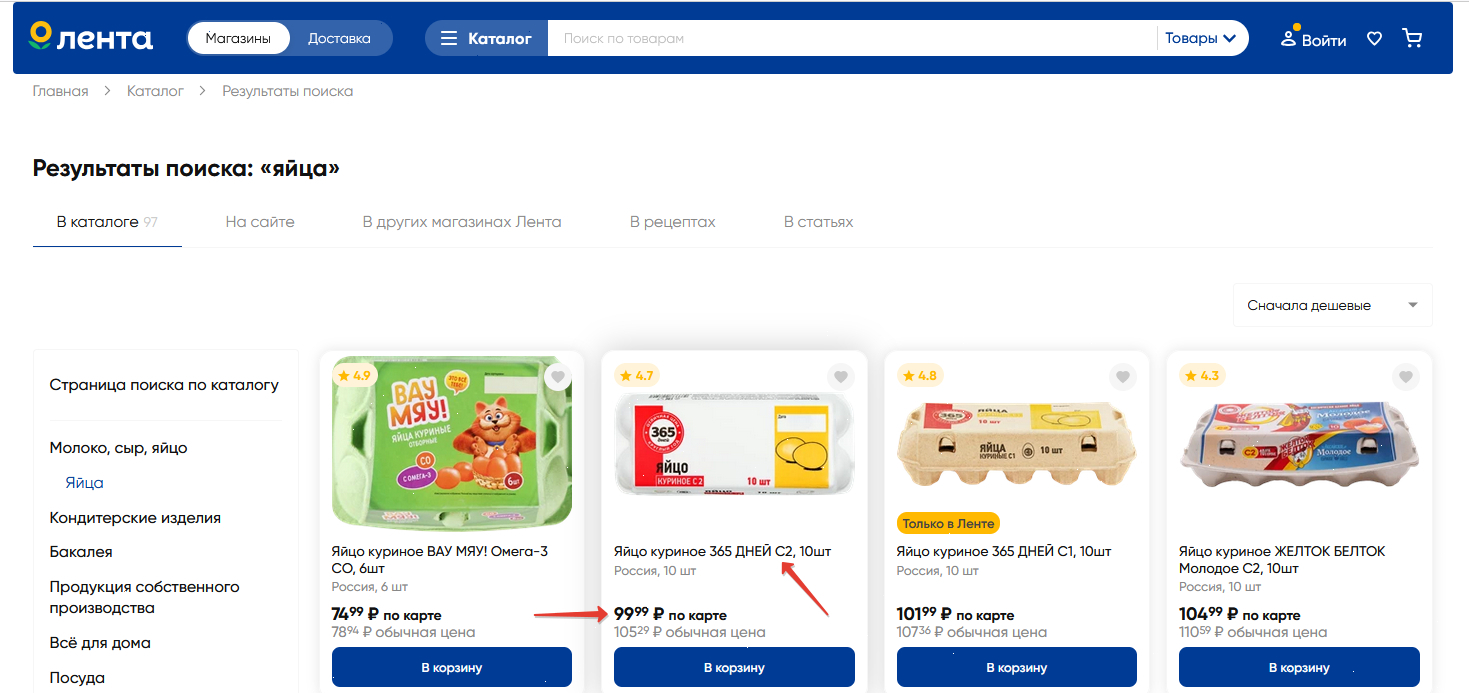The height and width of the screenshot is (693, 1469).
Task: Open the Сначала дешевые sort dropdown
Action: [1332, 305]
